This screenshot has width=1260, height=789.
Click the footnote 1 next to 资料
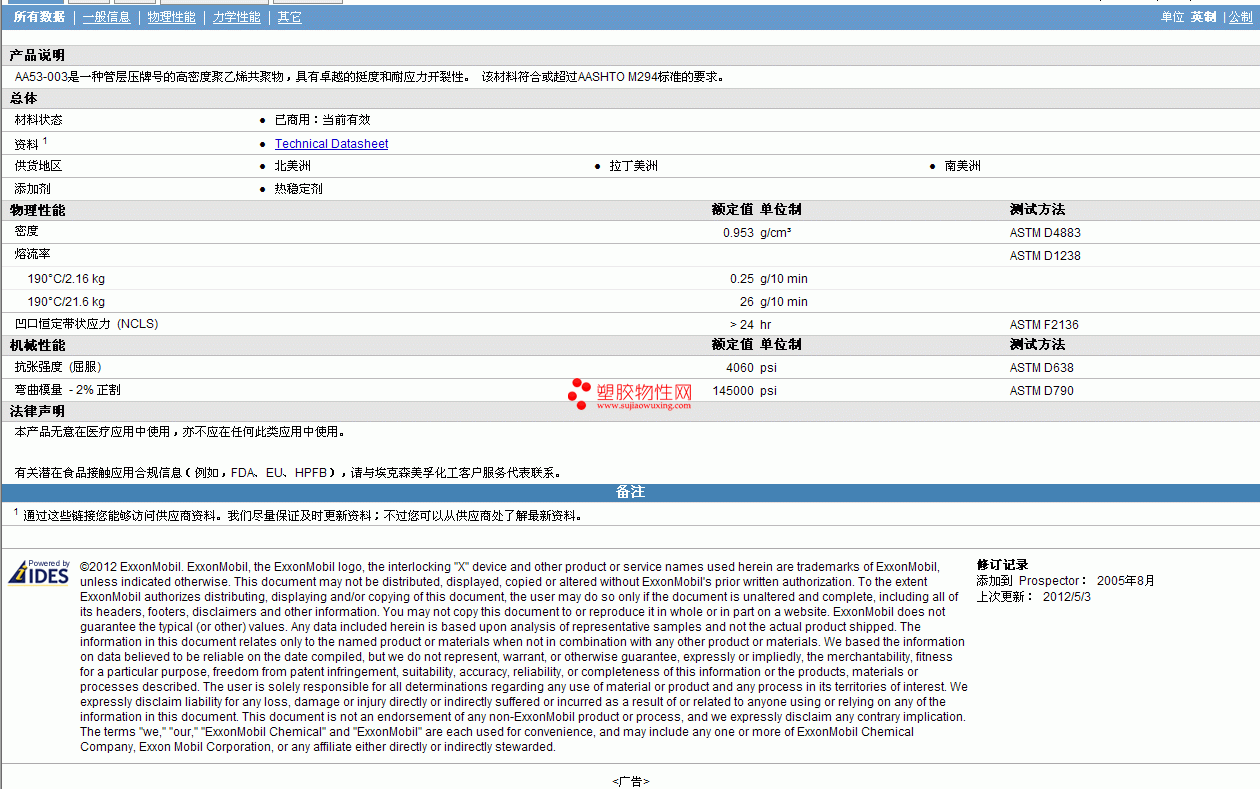[45, 141]
